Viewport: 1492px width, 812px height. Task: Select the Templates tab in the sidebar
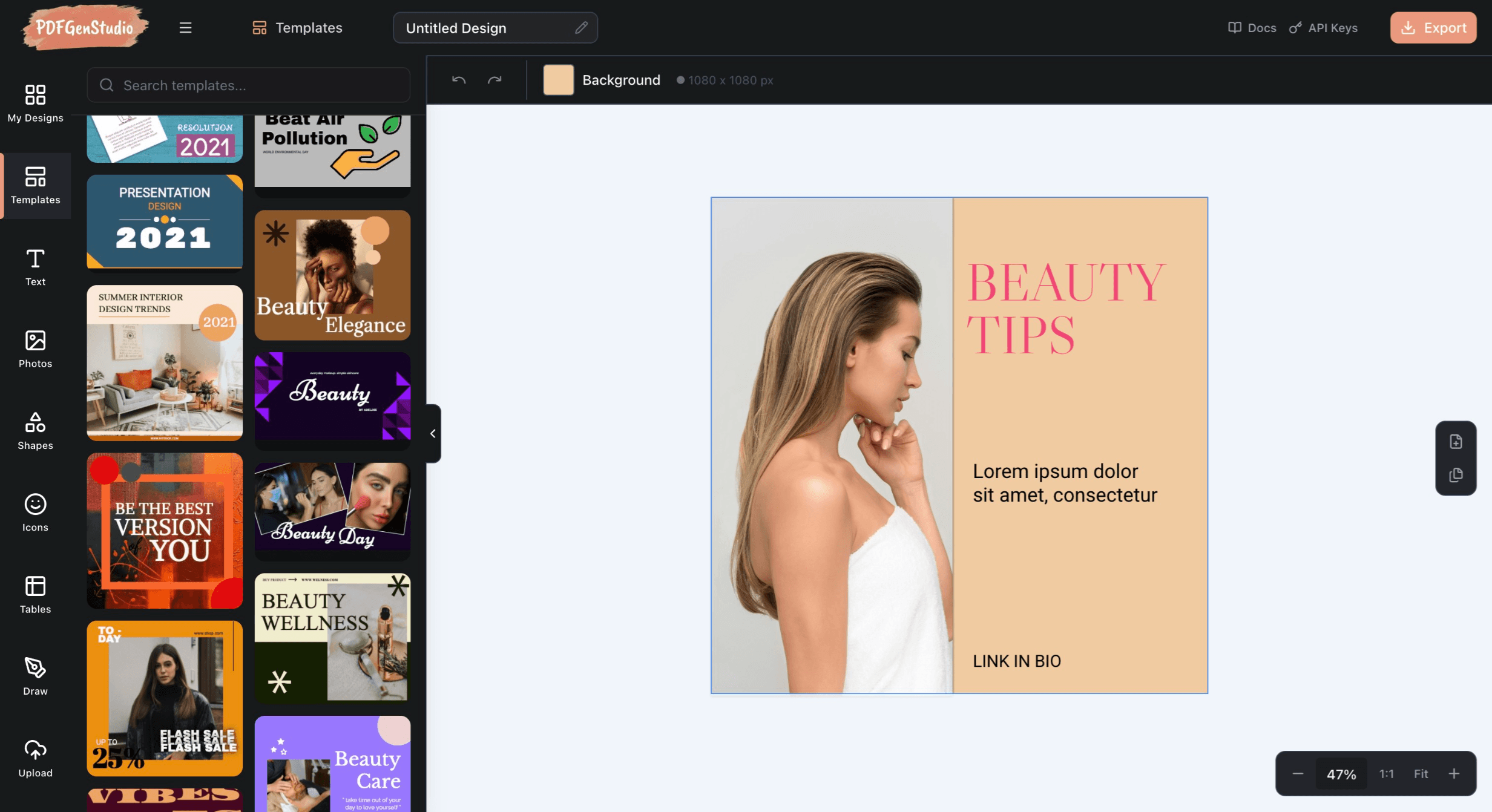point(35,185)
